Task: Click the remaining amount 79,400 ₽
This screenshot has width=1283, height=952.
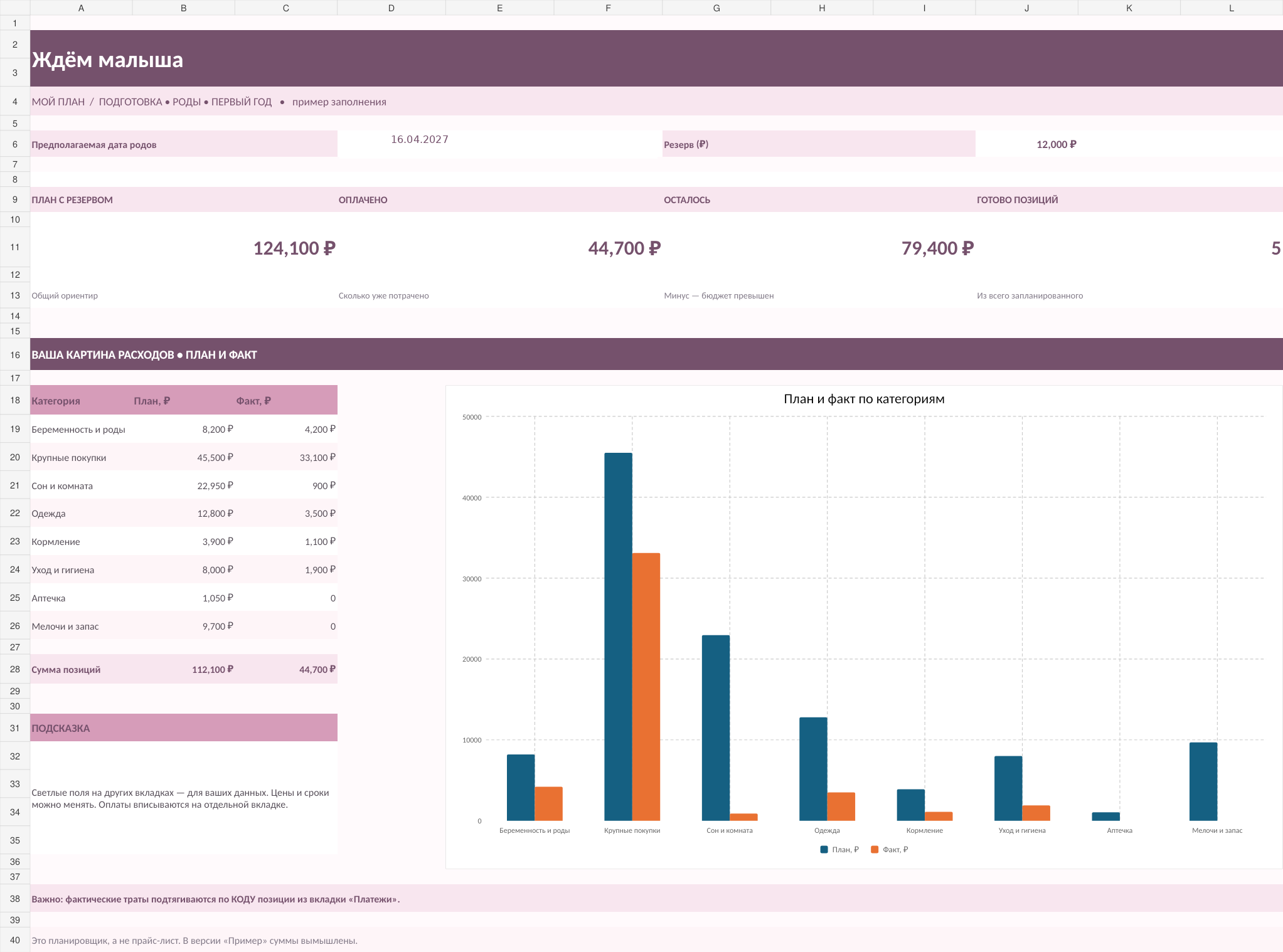Action: tap(937, 248)
